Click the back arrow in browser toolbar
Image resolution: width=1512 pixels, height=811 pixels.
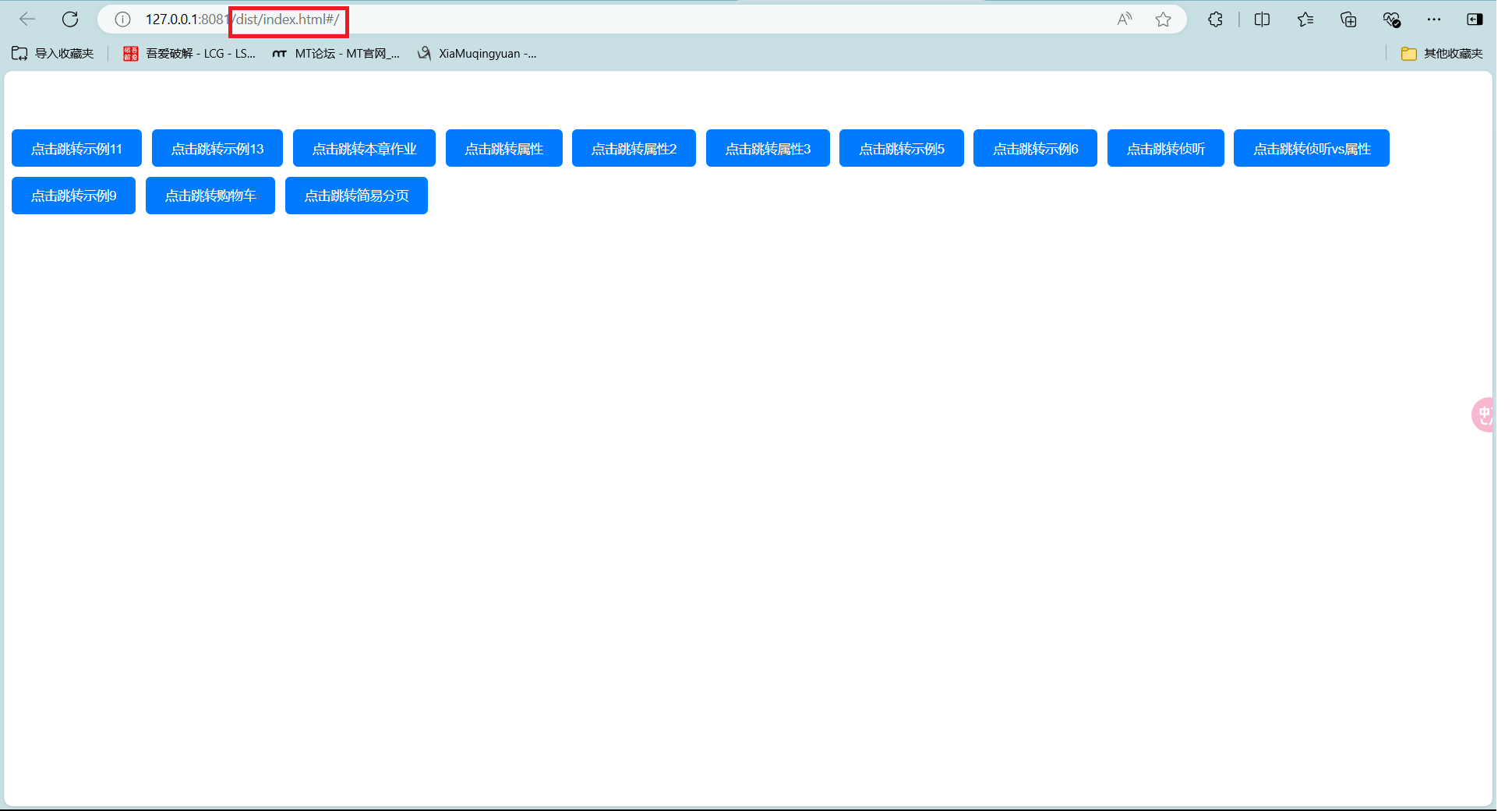click(x=27, y=19)
